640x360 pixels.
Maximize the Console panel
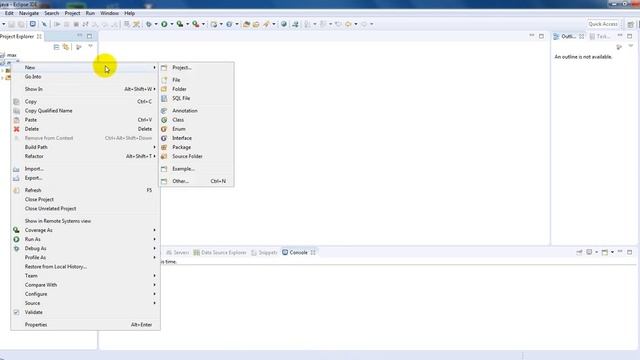click(630, 252)
